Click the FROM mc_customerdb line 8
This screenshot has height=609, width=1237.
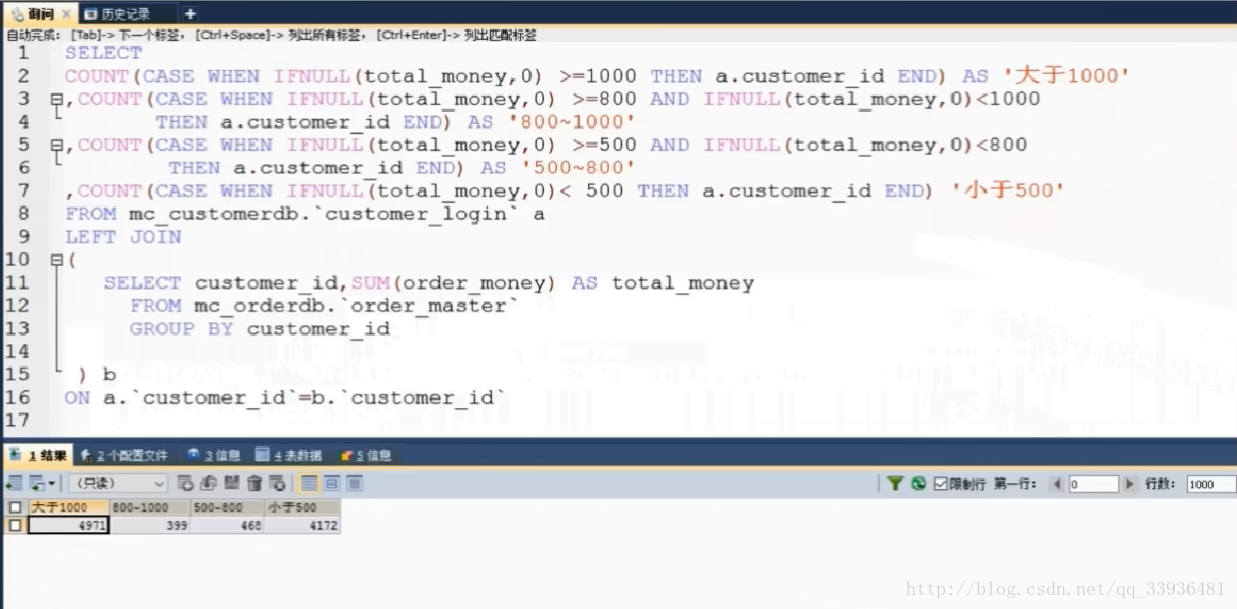click(305, 214)
